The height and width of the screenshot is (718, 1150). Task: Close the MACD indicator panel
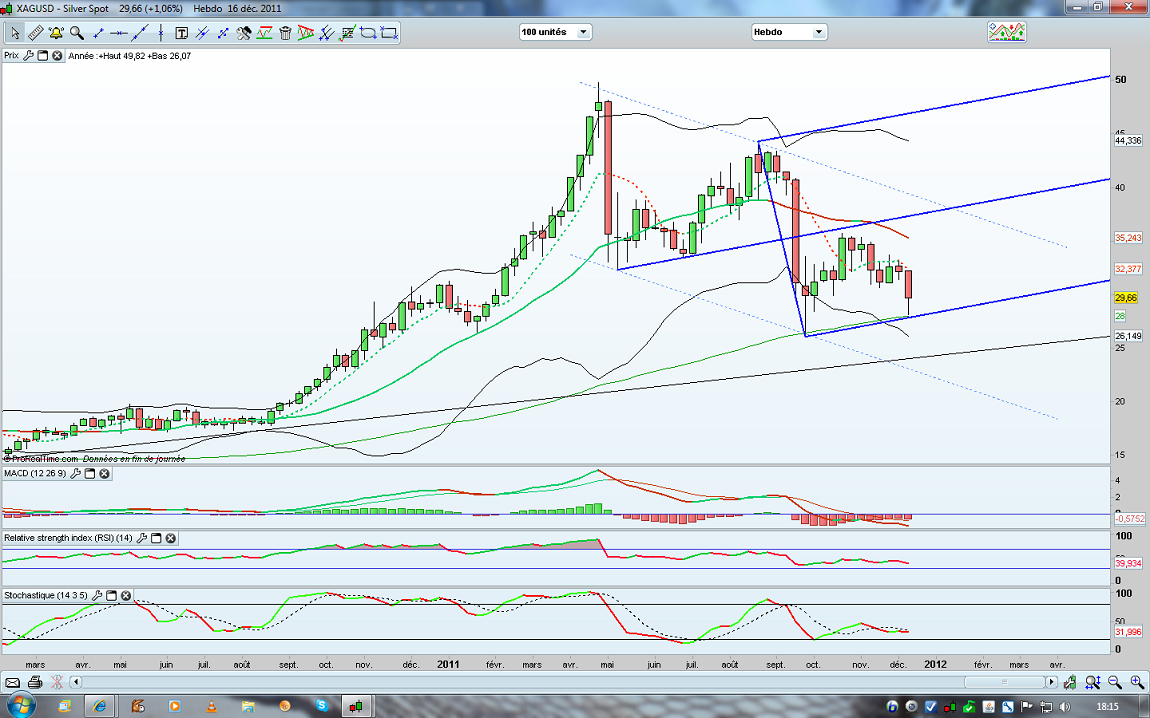coord(104,474)
